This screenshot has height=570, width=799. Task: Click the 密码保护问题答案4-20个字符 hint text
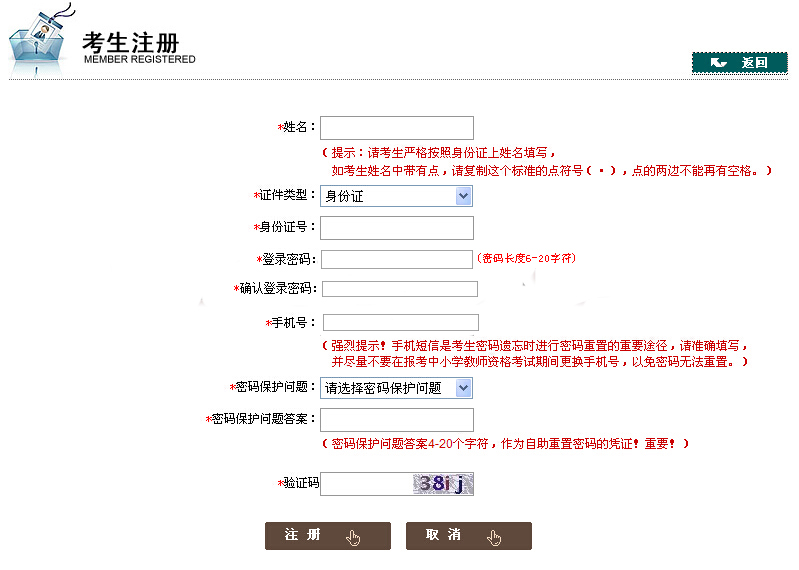pyautogui.click(x=505, y=444)
